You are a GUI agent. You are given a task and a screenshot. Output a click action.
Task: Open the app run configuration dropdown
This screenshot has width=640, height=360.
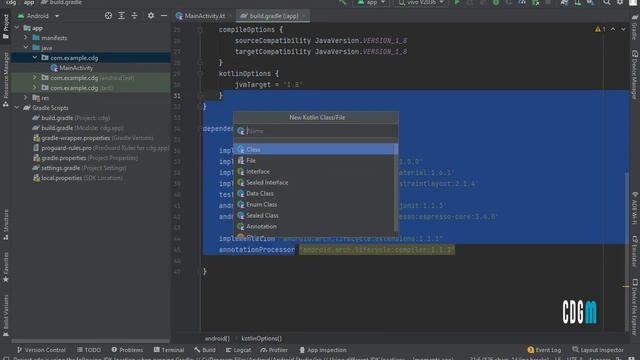[x=371, y=2]
